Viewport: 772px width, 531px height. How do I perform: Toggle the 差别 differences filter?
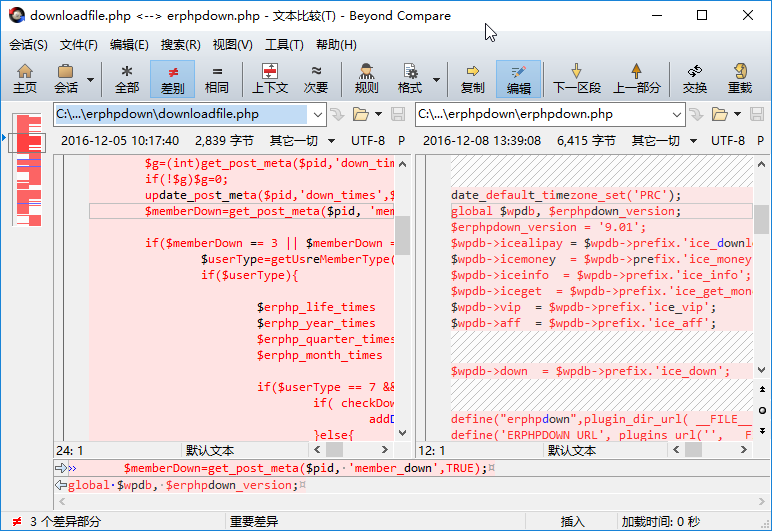[172, 79]
